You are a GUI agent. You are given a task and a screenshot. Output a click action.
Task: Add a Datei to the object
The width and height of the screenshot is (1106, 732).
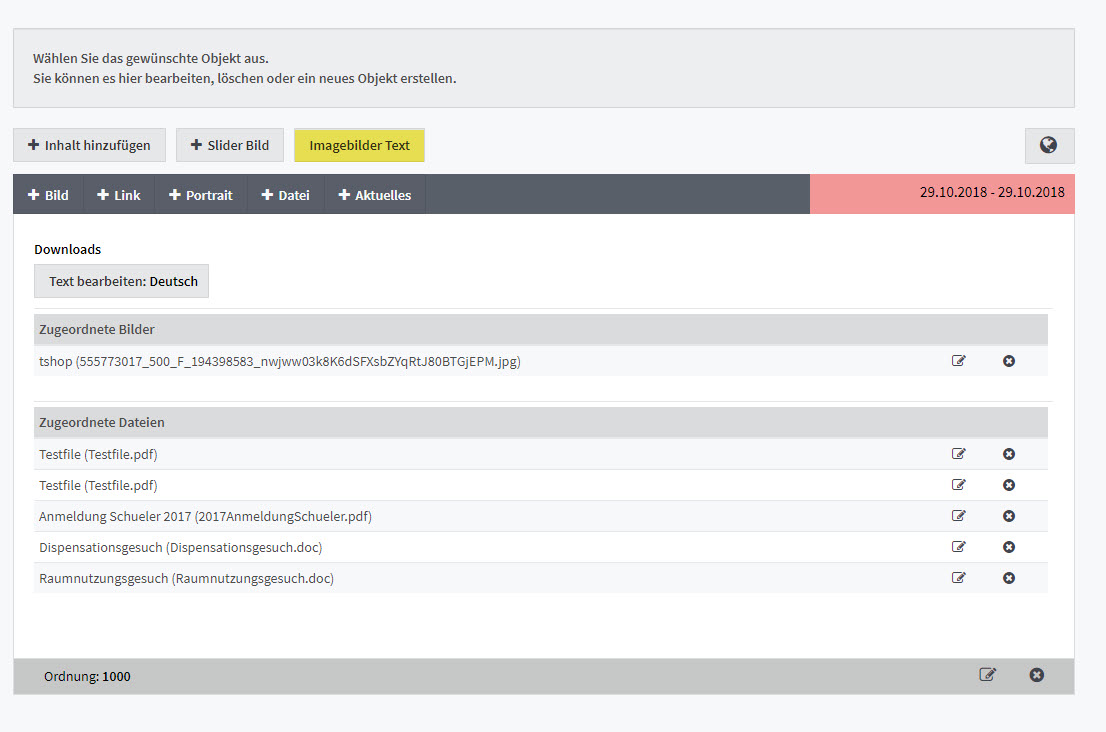point(286,195)
